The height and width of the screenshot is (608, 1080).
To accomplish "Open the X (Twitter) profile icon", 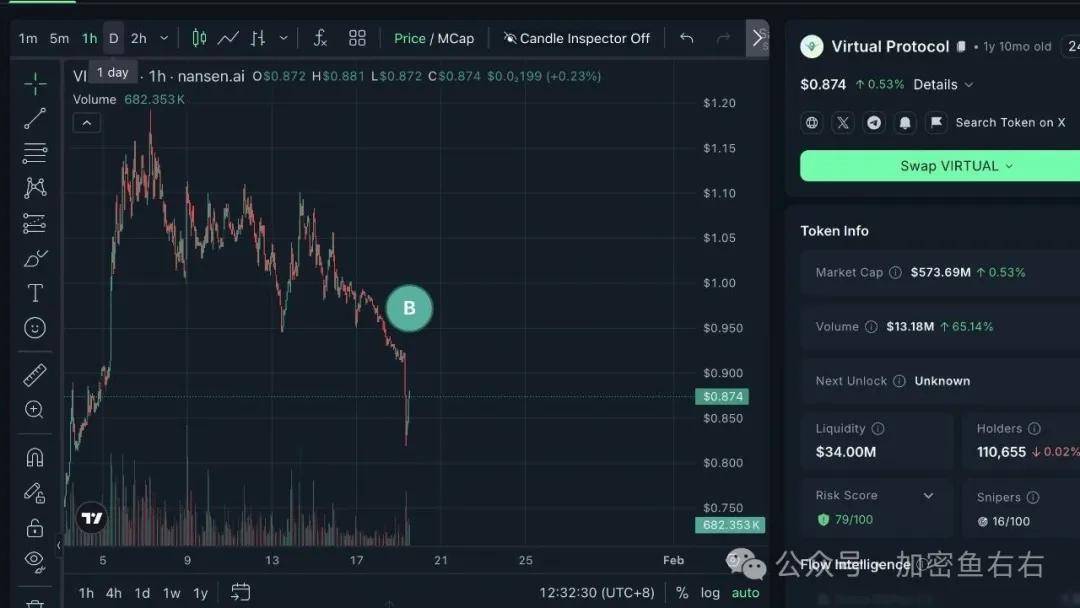I will 843,122.
